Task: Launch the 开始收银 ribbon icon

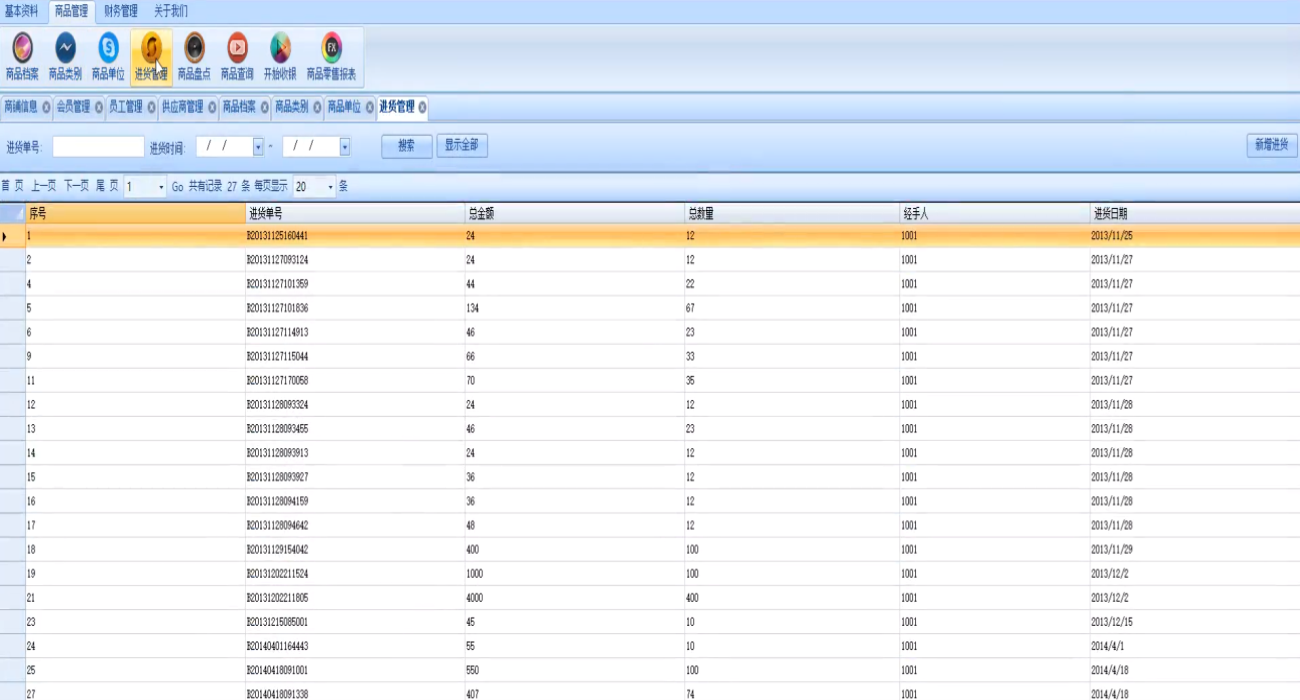Action: (x=280, y=56)
